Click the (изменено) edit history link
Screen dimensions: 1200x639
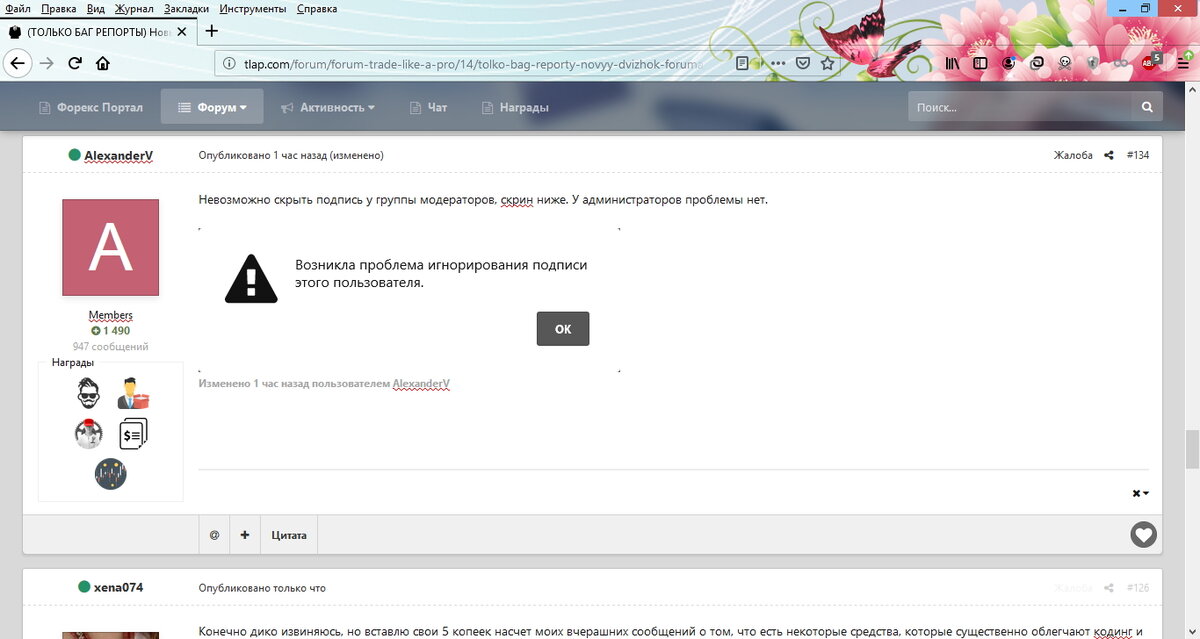357,156
